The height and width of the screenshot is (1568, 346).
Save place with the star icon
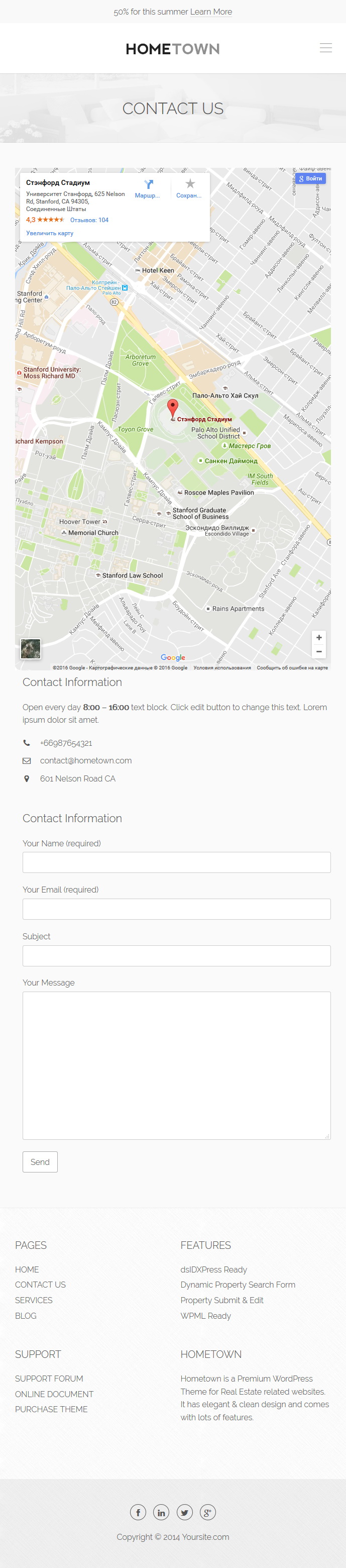tap(190, 188)
